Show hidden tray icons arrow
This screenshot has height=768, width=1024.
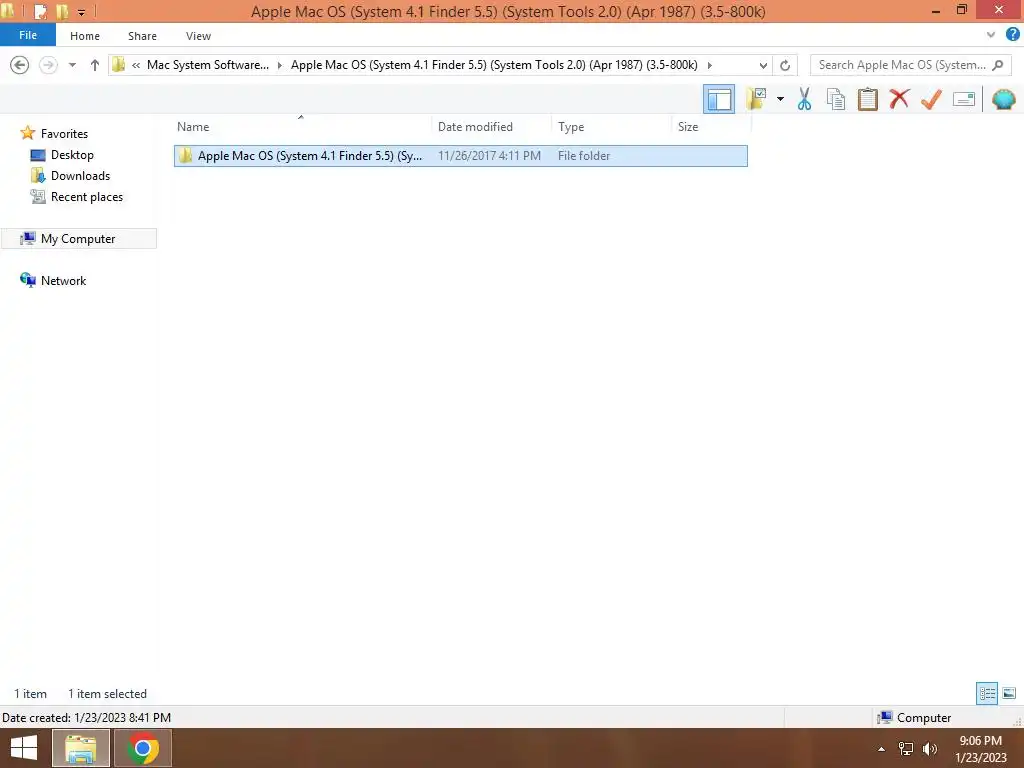coord(882,749)
